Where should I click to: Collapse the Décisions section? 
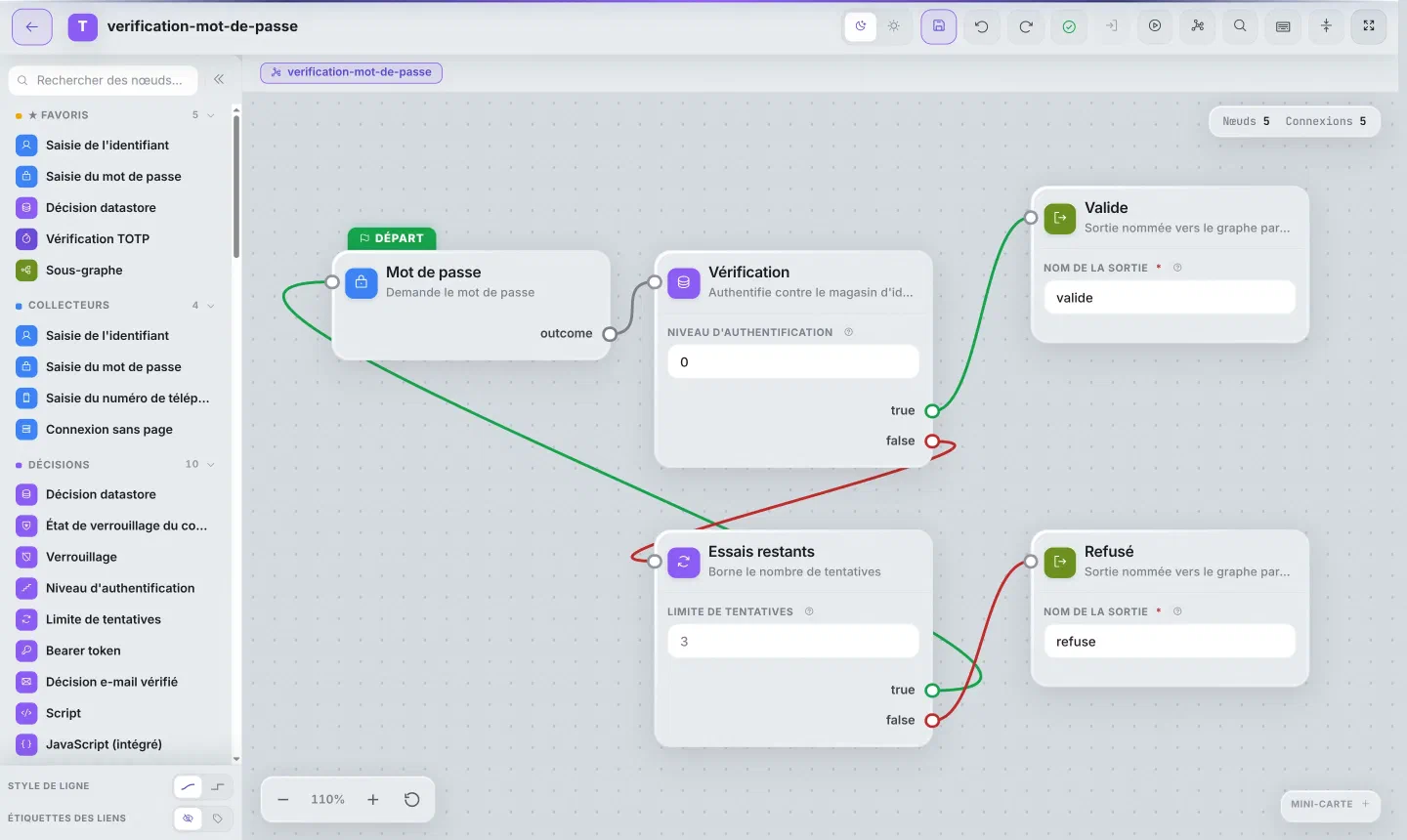click(210, 465)
